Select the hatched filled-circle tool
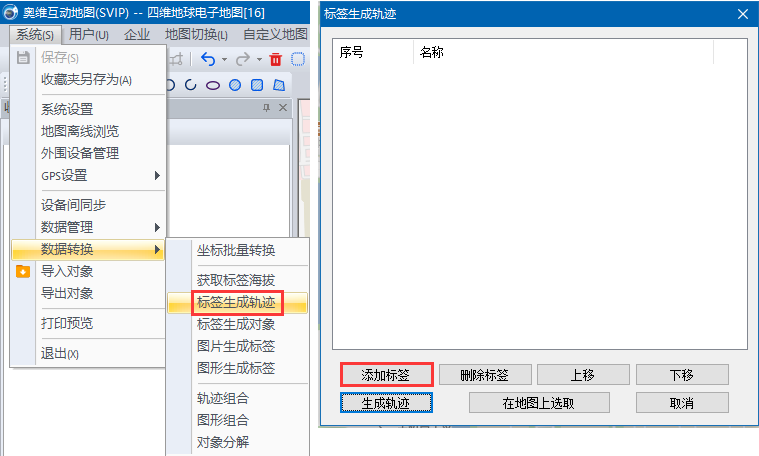Image resolution: width=759 pixels, height=456 pixels. click(x=235, y=85)
